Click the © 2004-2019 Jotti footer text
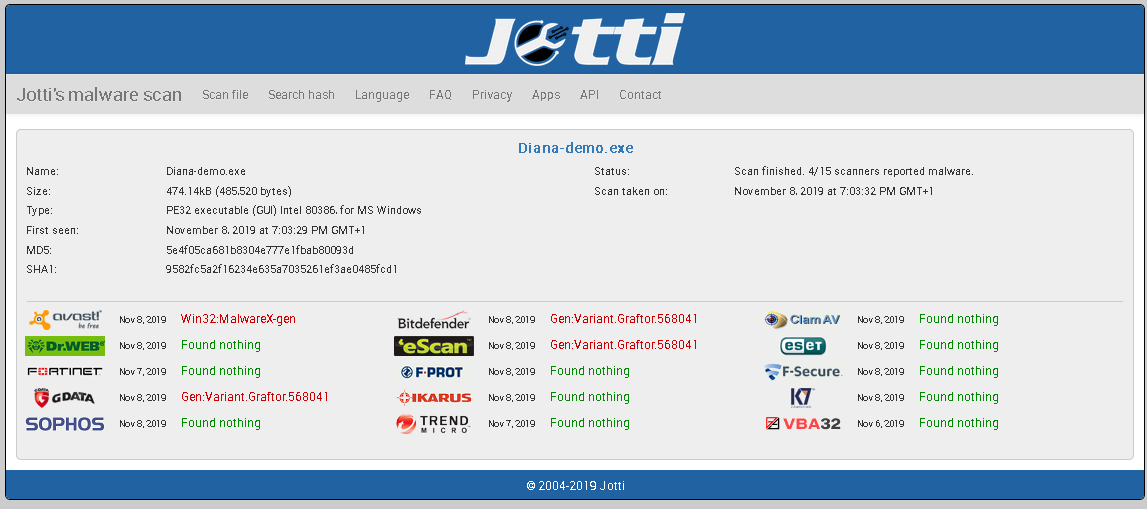Viewport: 1147px width, 509px height. point(576,486)
